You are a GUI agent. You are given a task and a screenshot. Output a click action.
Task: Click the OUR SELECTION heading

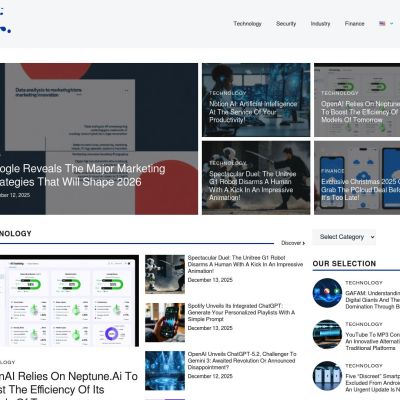click(344, 264)
